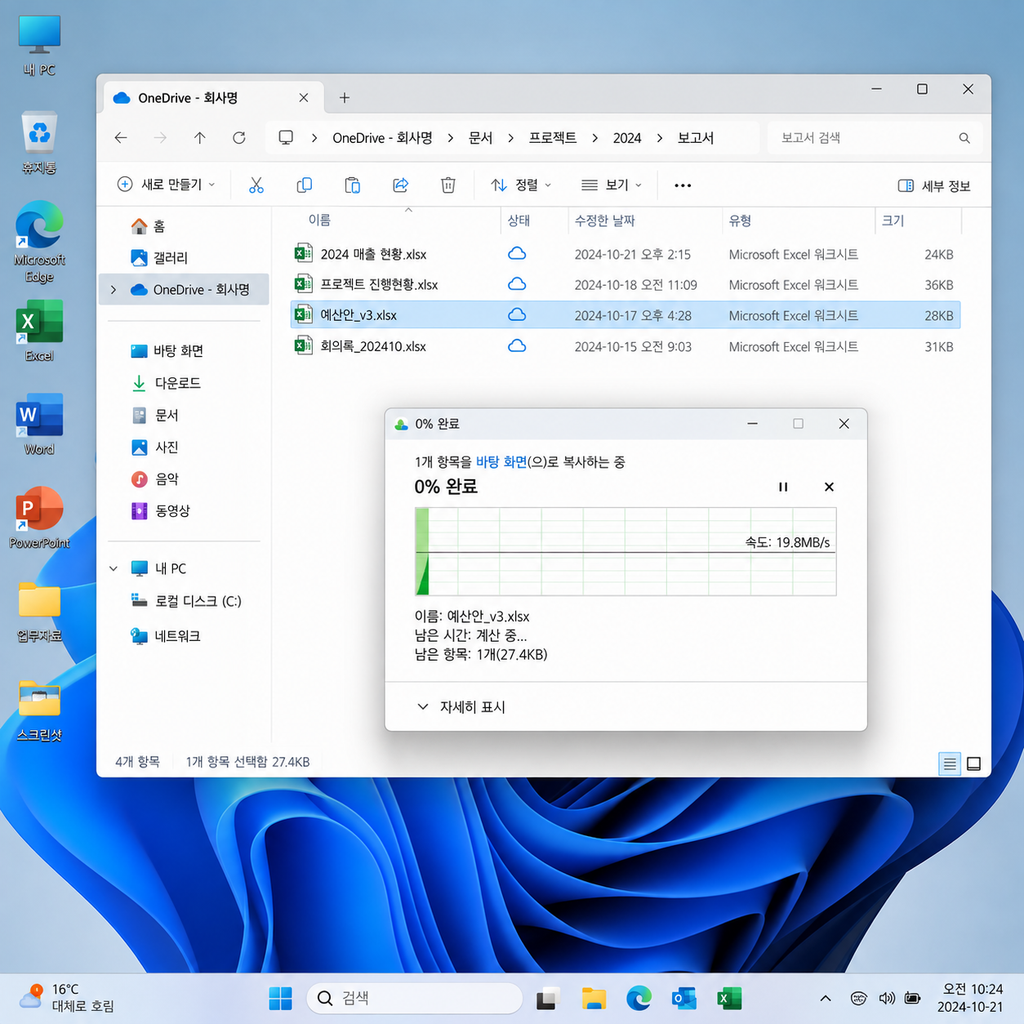The image size is (1024, 1024).
Task: Click the Share icon in toolbar
Action: tap(400, 185)
